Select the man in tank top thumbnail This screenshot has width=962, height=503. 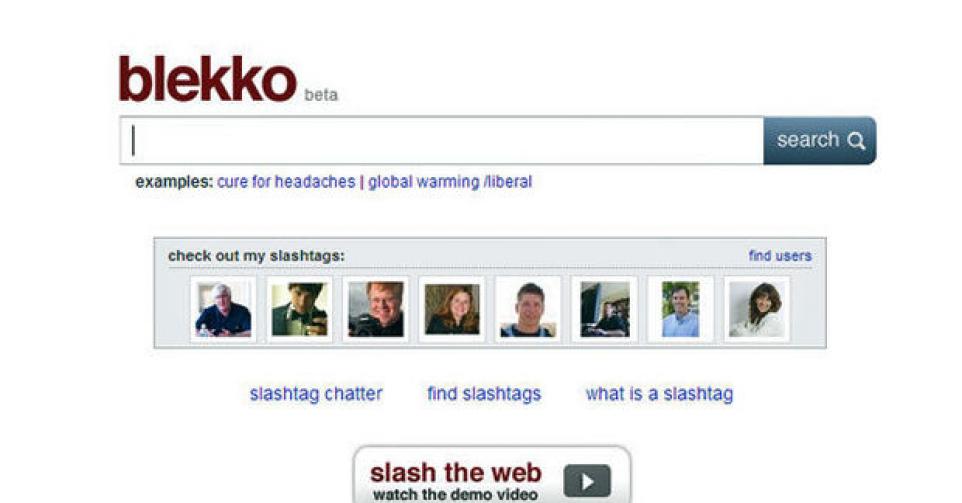(x=528, y=309)
